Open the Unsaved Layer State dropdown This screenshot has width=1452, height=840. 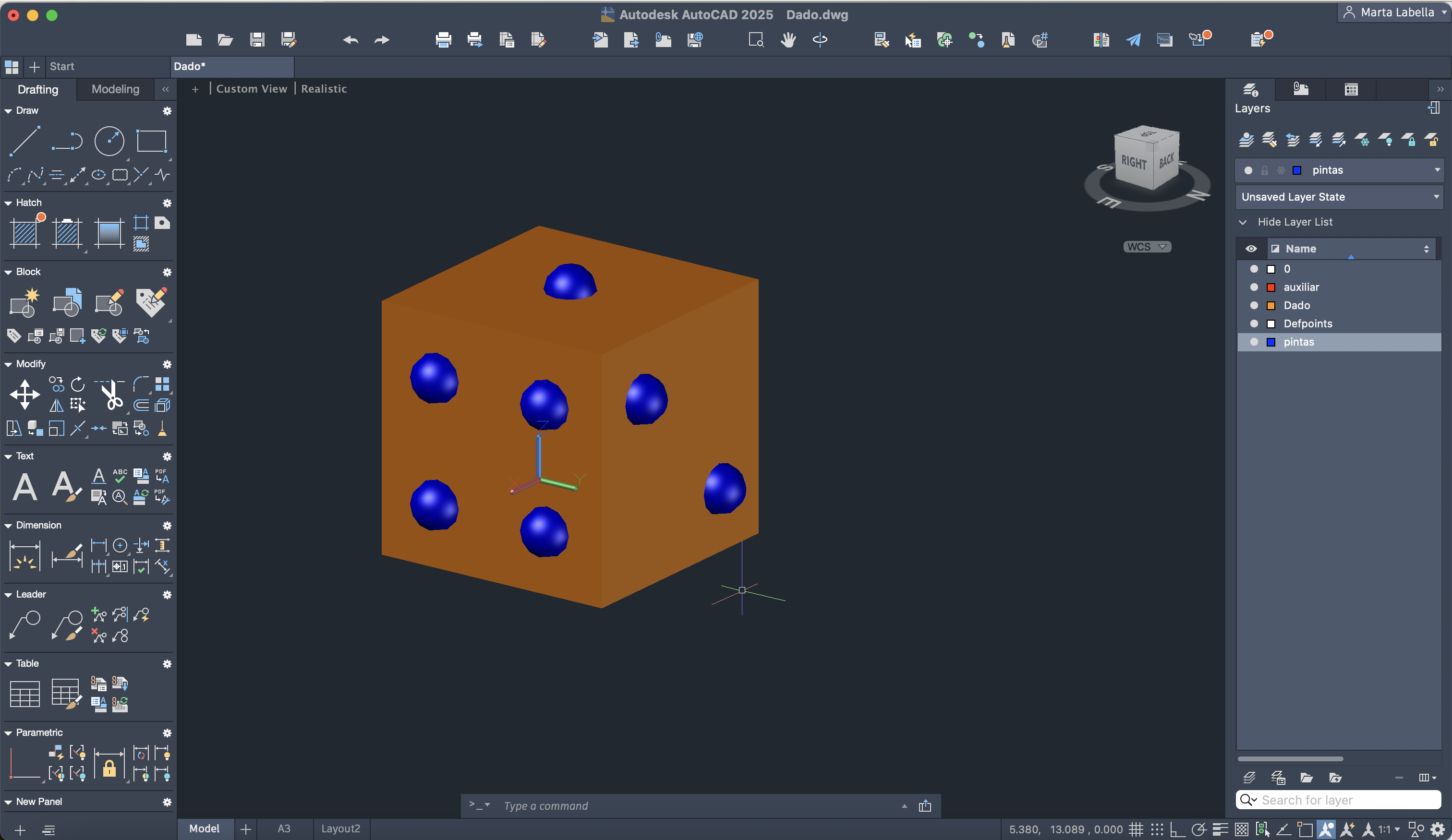(1437, 197)
